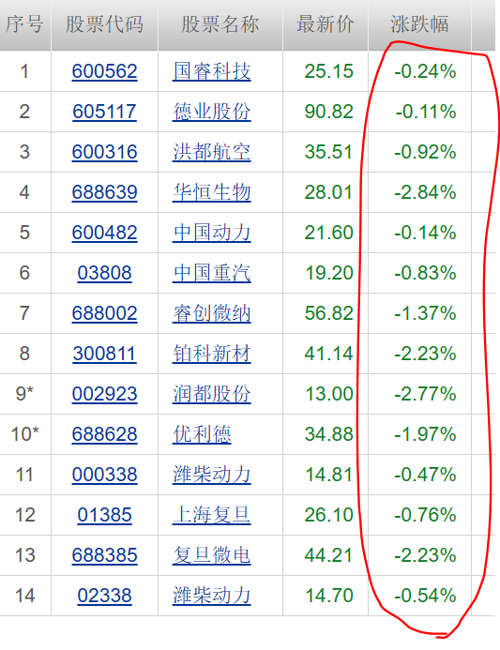
Task: Open 睿创微纳 stock name link
Action: 212,313
